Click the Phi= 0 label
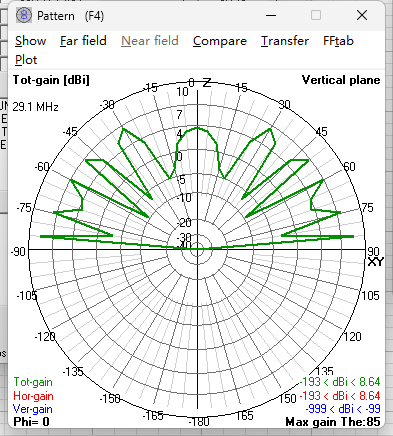 31,422
